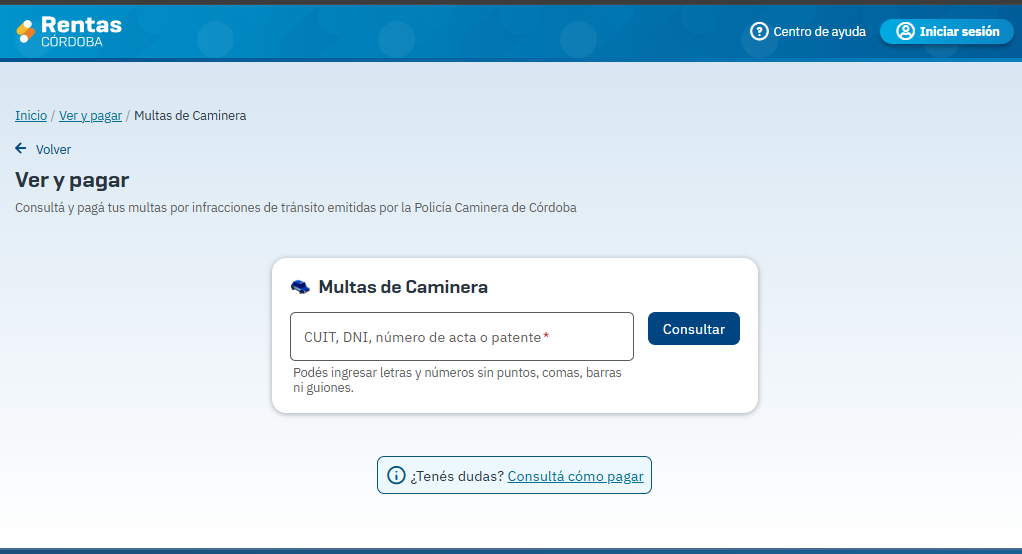Select Multas de Caminera breadcrumb item
1022x554 pixels.
[190, 115]
